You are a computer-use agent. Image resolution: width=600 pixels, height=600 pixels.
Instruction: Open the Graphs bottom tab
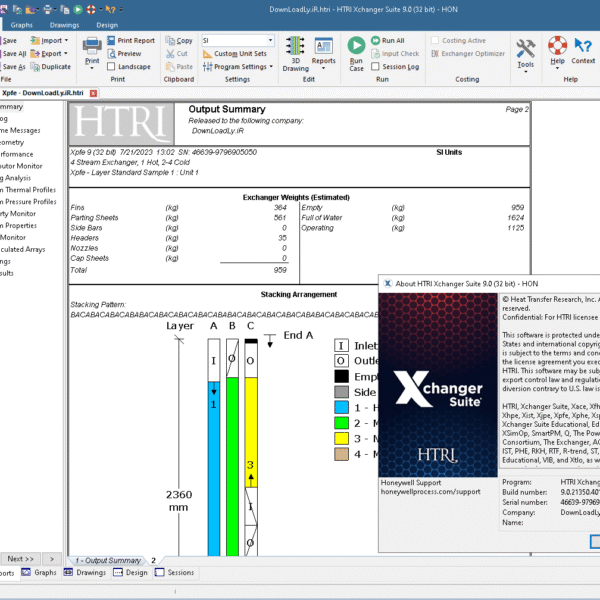tap(39, 572)
